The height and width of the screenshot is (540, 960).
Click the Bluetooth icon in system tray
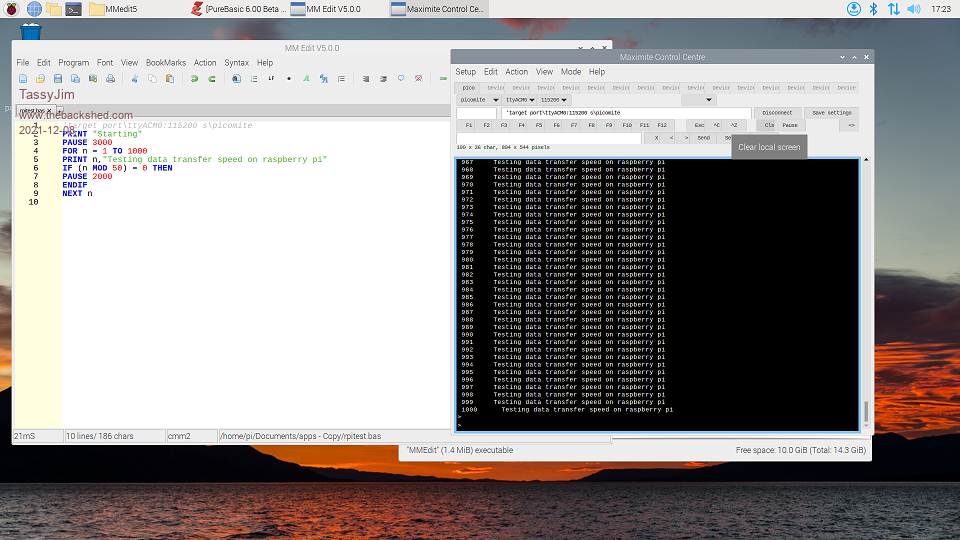[872, 9]
